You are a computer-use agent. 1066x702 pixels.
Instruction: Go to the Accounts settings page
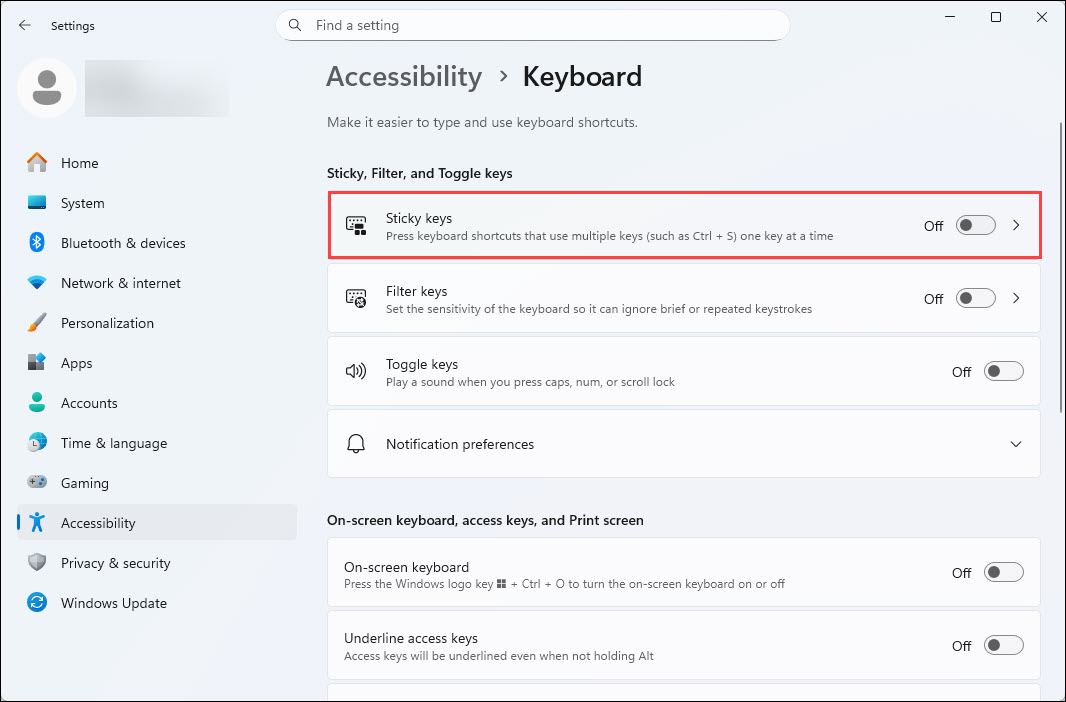pyautogui.click(x=89, y=403)
